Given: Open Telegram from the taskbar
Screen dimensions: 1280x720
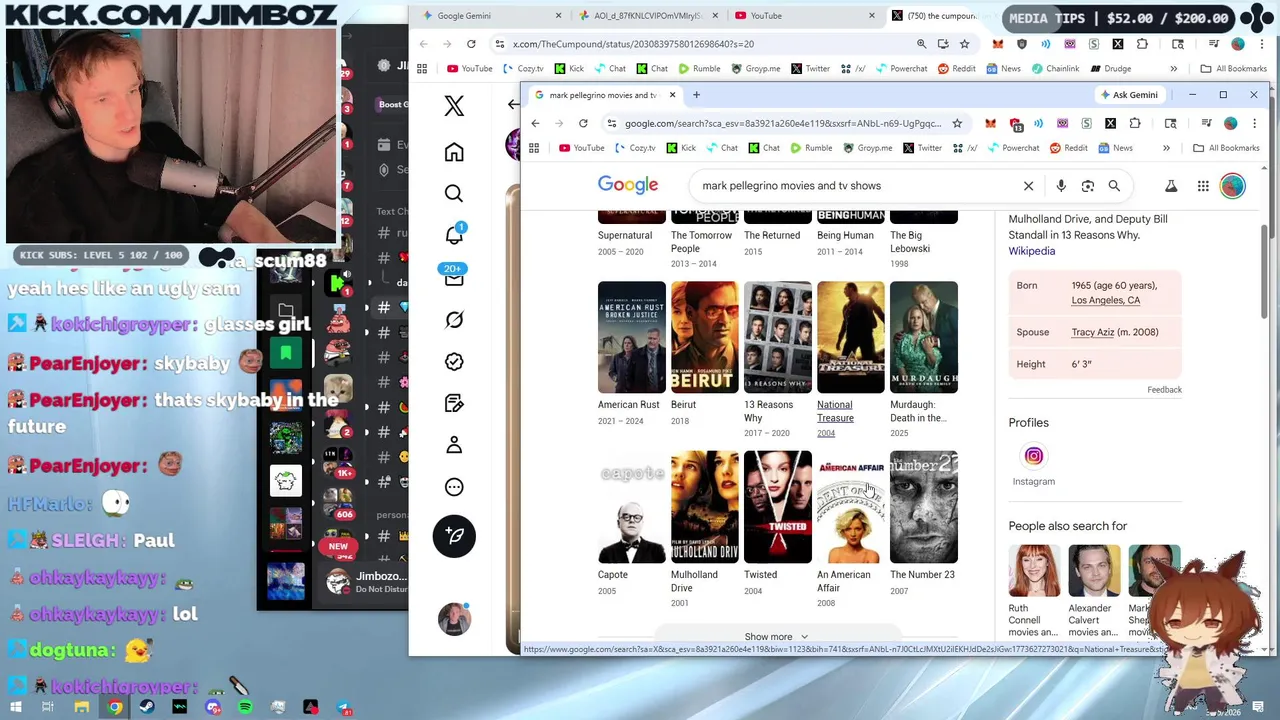Looking at the screenshot, I should coord(343,707).
